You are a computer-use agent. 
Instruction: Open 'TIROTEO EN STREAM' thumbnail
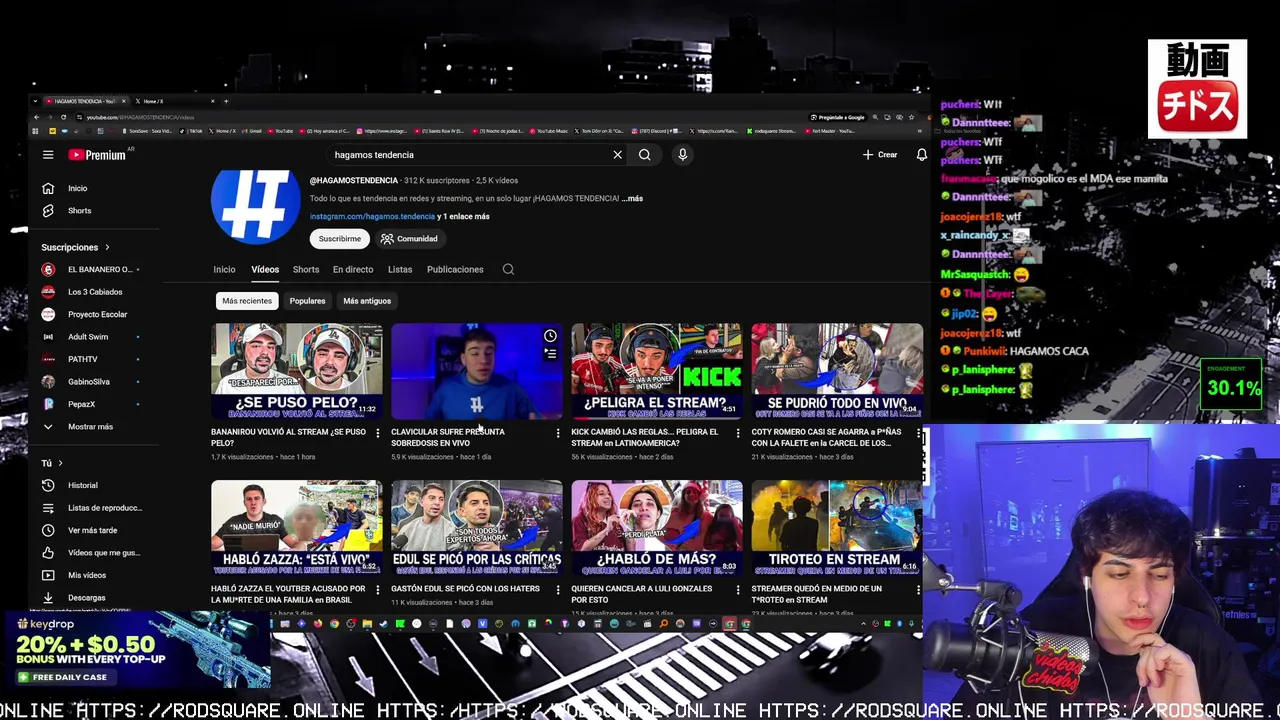pyautogui.click(x=837, y=527)
